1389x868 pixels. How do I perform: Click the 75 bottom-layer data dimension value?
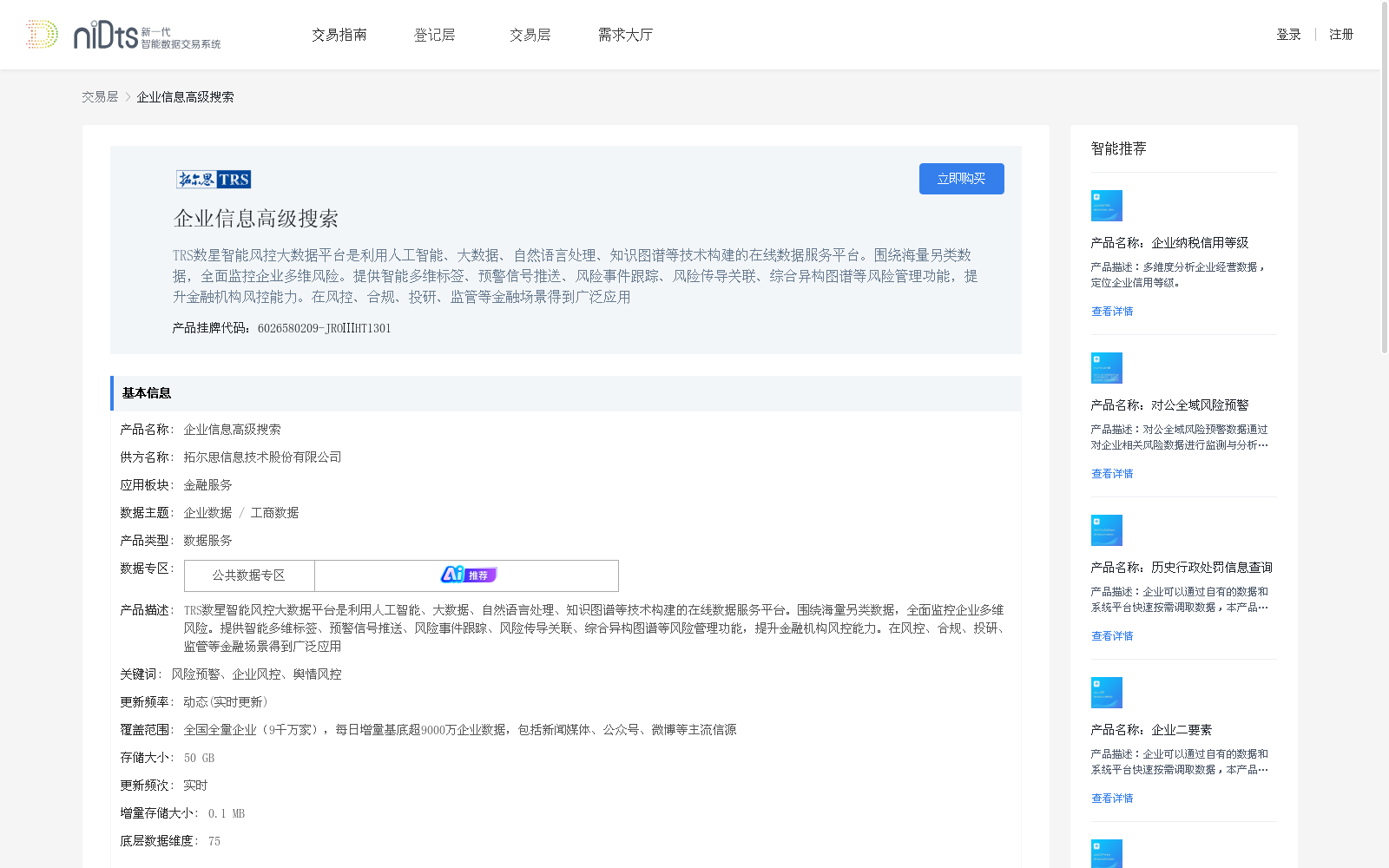214,841
